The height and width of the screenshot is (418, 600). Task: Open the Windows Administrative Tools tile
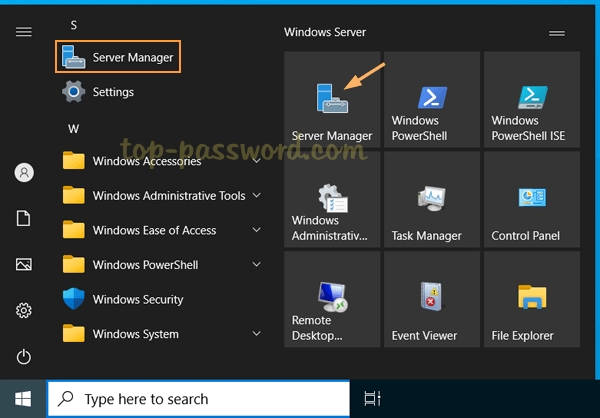(331, 200)
